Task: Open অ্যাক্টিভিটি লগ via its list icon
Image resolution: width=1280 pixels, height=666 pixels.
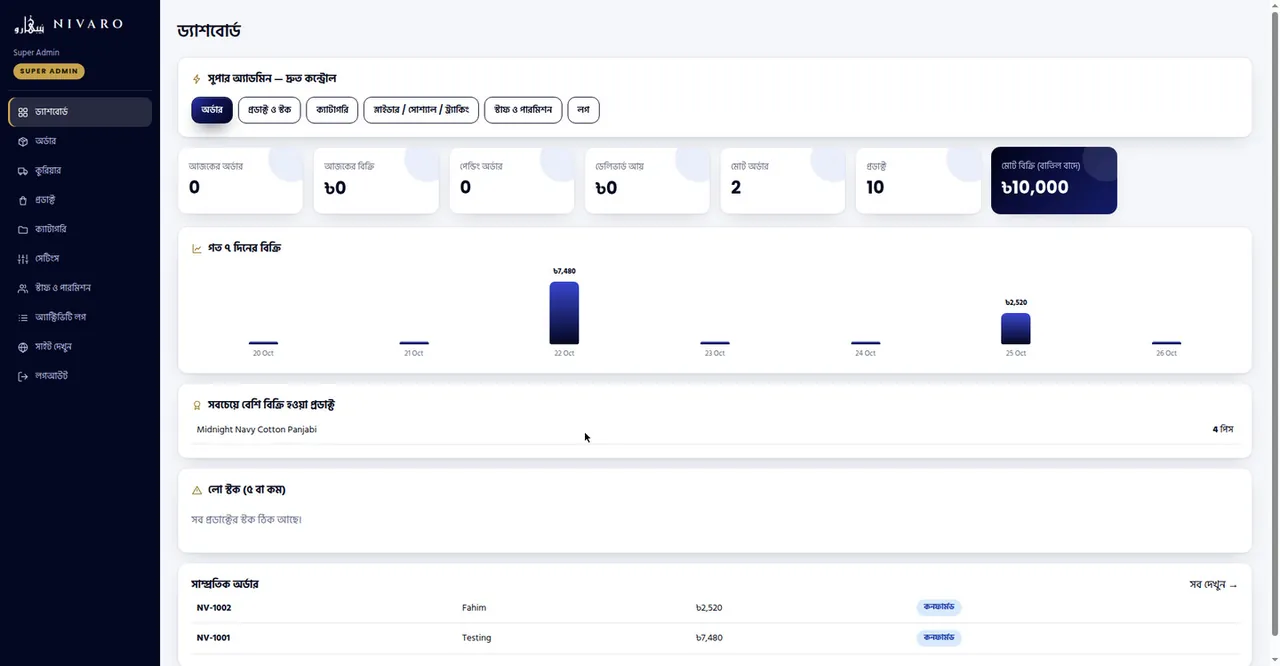Action: click(x=23, y=317)
